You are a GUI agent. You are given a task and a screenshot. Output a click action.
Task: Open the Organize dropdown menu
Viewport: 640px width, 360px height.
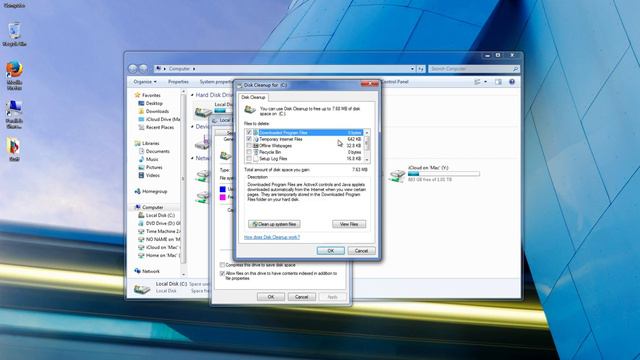pos(145,82)
